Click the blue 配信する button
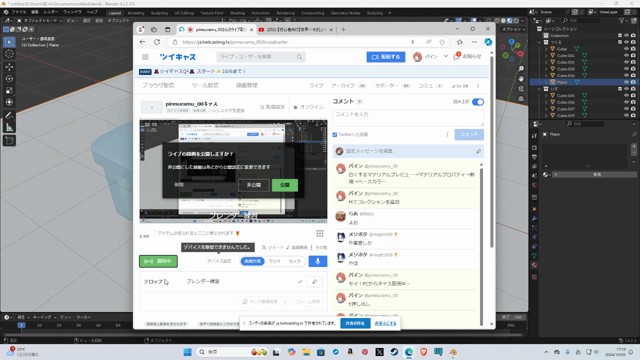 point(386,57)
